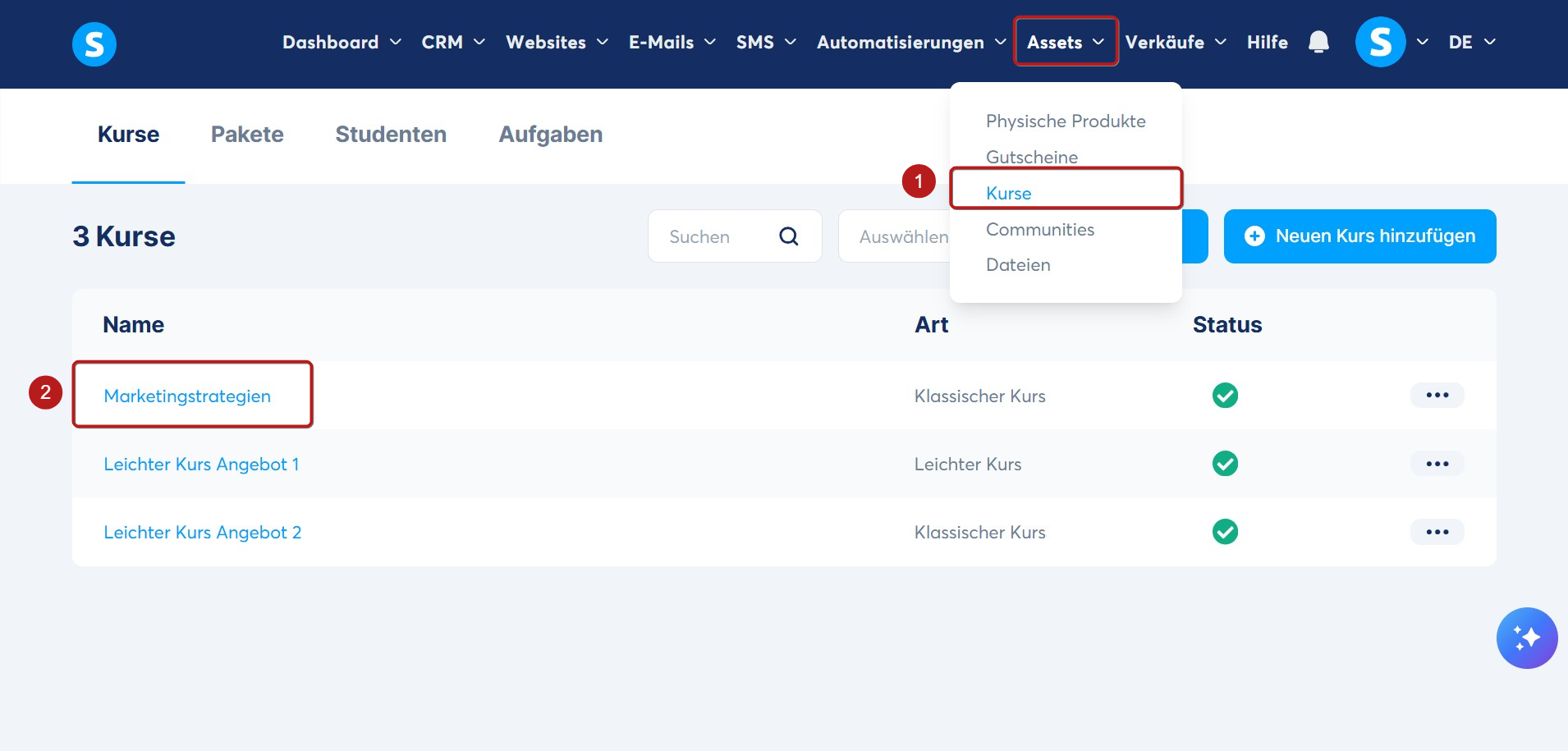Click 'Klassischer Kurs' in the Marketingstrategien row
The image size is (1568, 751).
pos(980,396)
